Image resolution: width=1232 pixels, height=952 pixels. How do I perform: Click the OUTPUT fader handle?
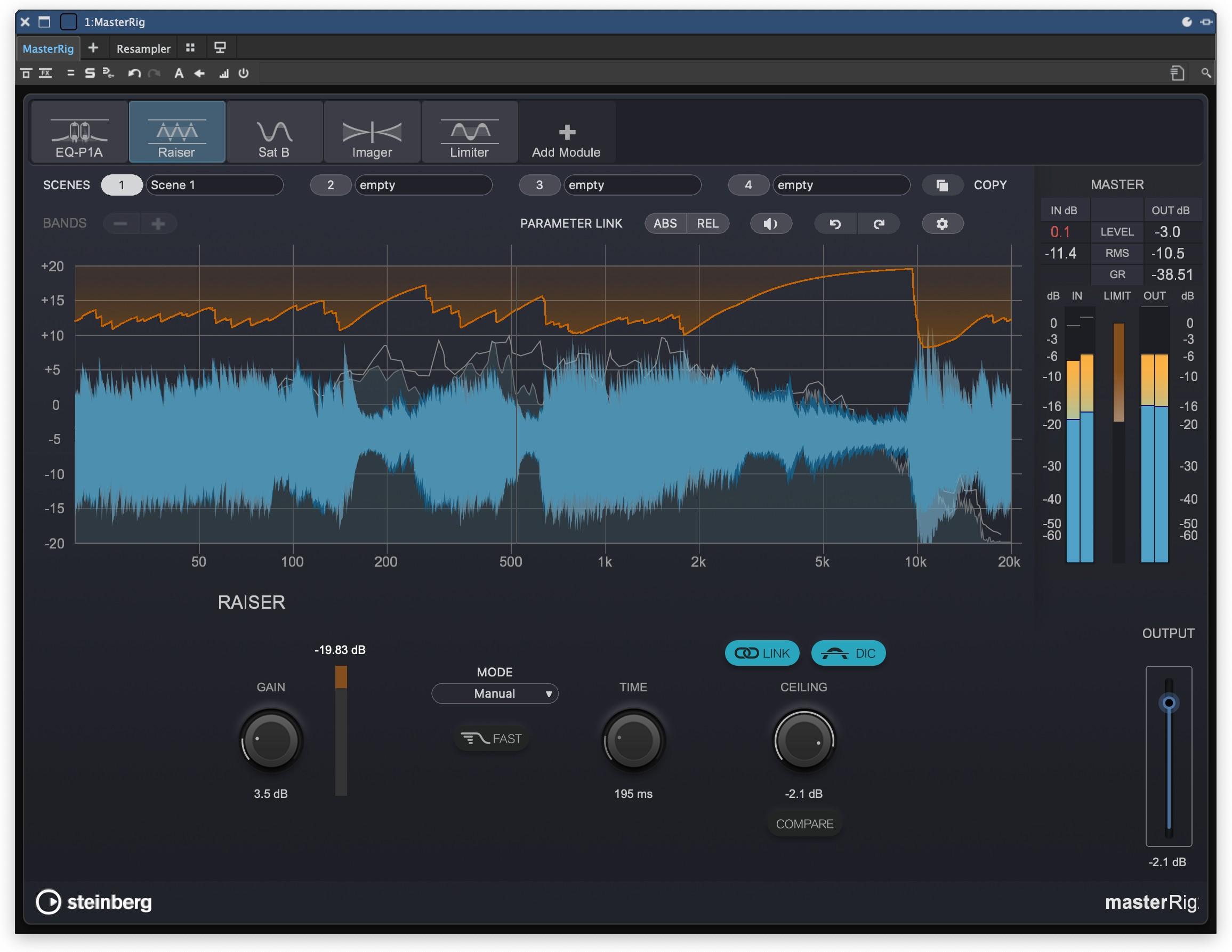pyautogui.click(x=1168, y=703)
